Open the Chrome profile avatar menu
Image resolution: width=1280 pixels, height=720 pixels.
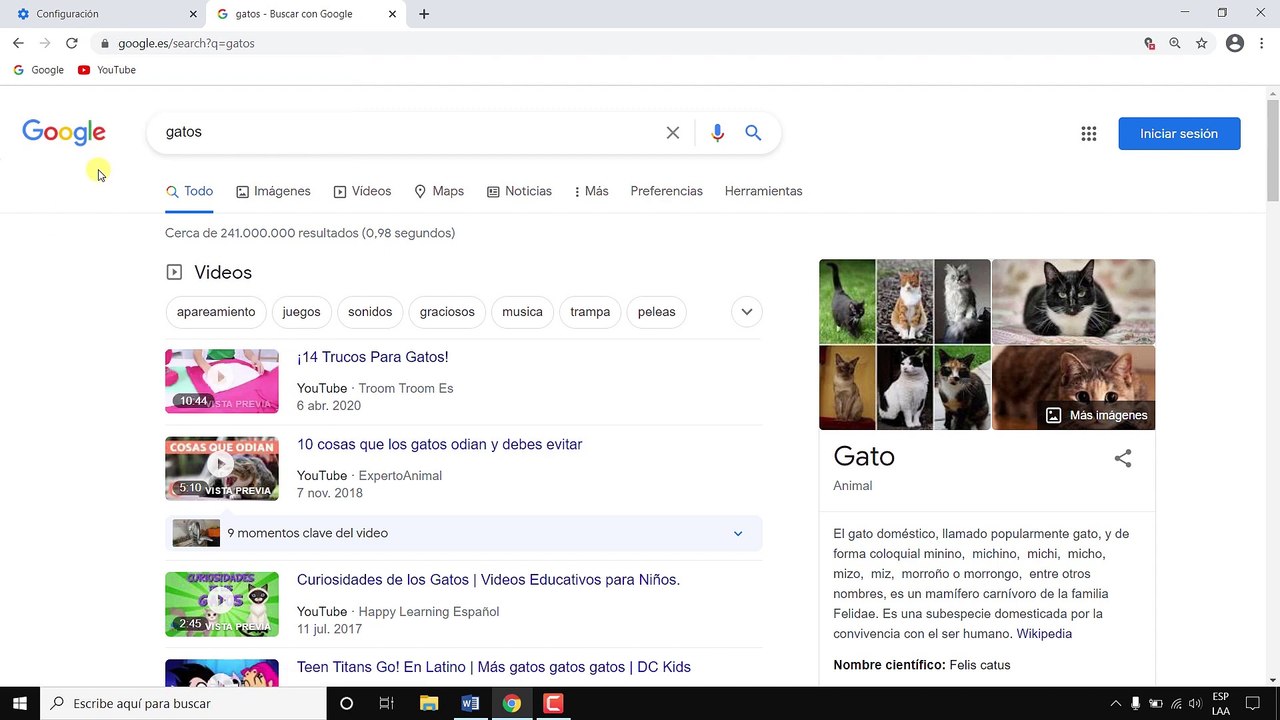tap(1235, 43)
